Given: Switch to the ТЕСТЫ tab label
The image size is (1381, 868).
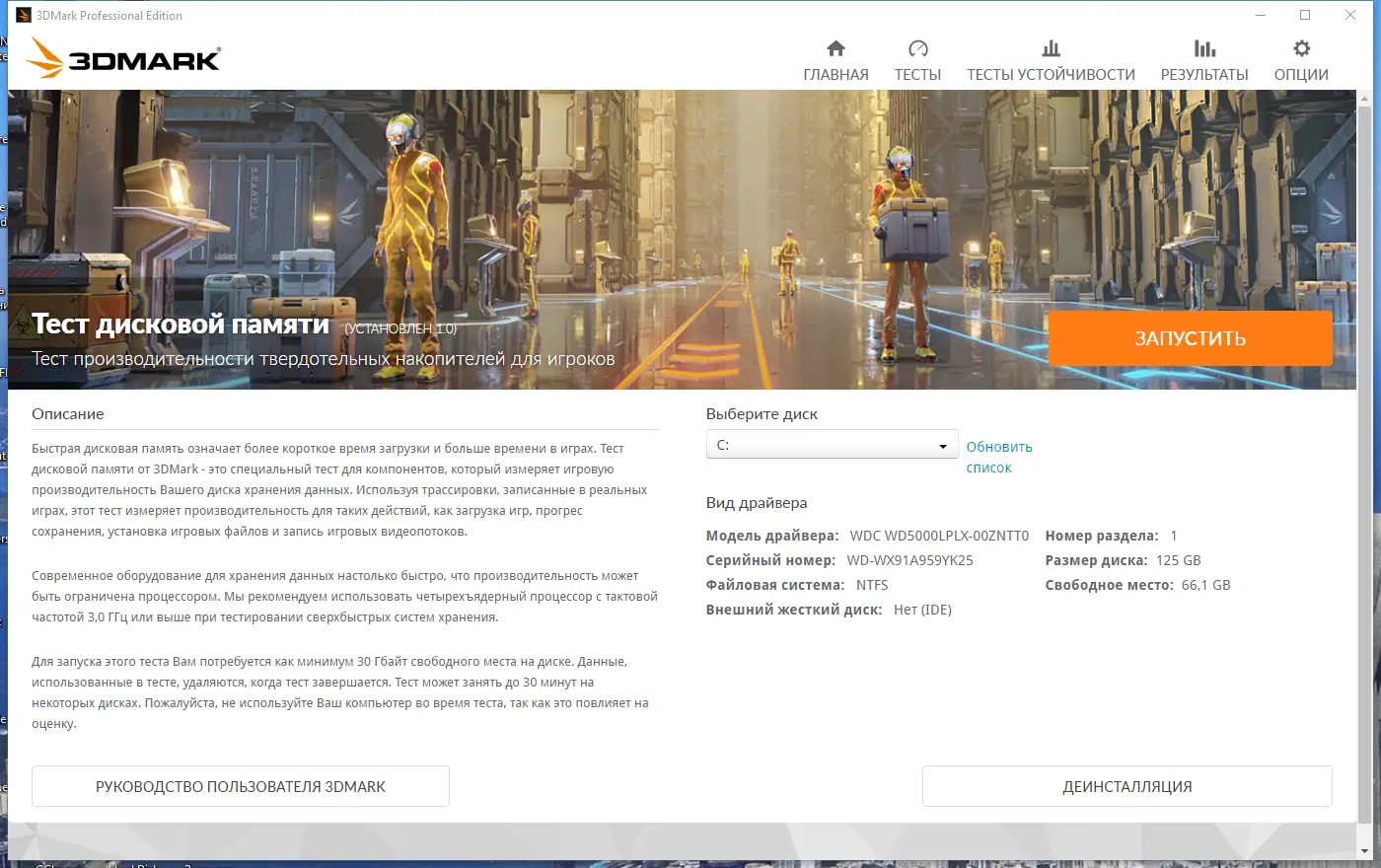Looking at the screenshot, I should (917, 75).
